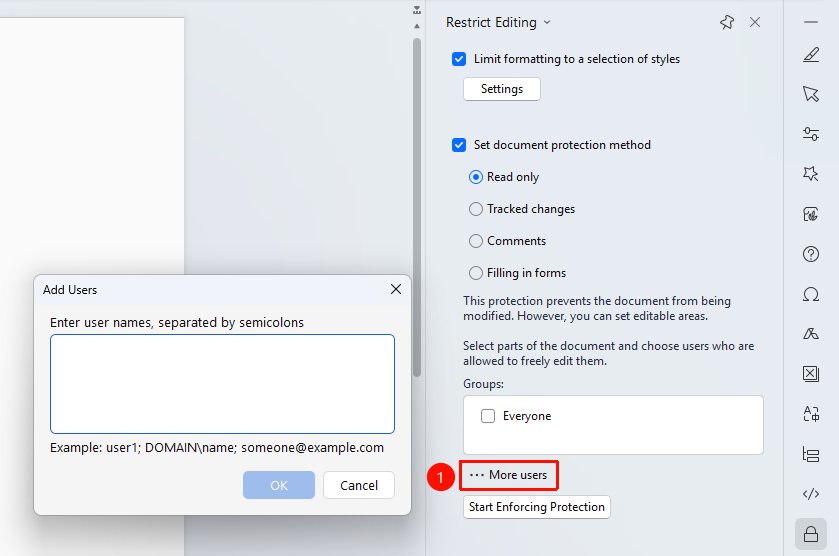Viewport: 839px width, 556px height.
Task: Click the scroll up arrow of document scrollbar
Action: (x=417, y=26)
